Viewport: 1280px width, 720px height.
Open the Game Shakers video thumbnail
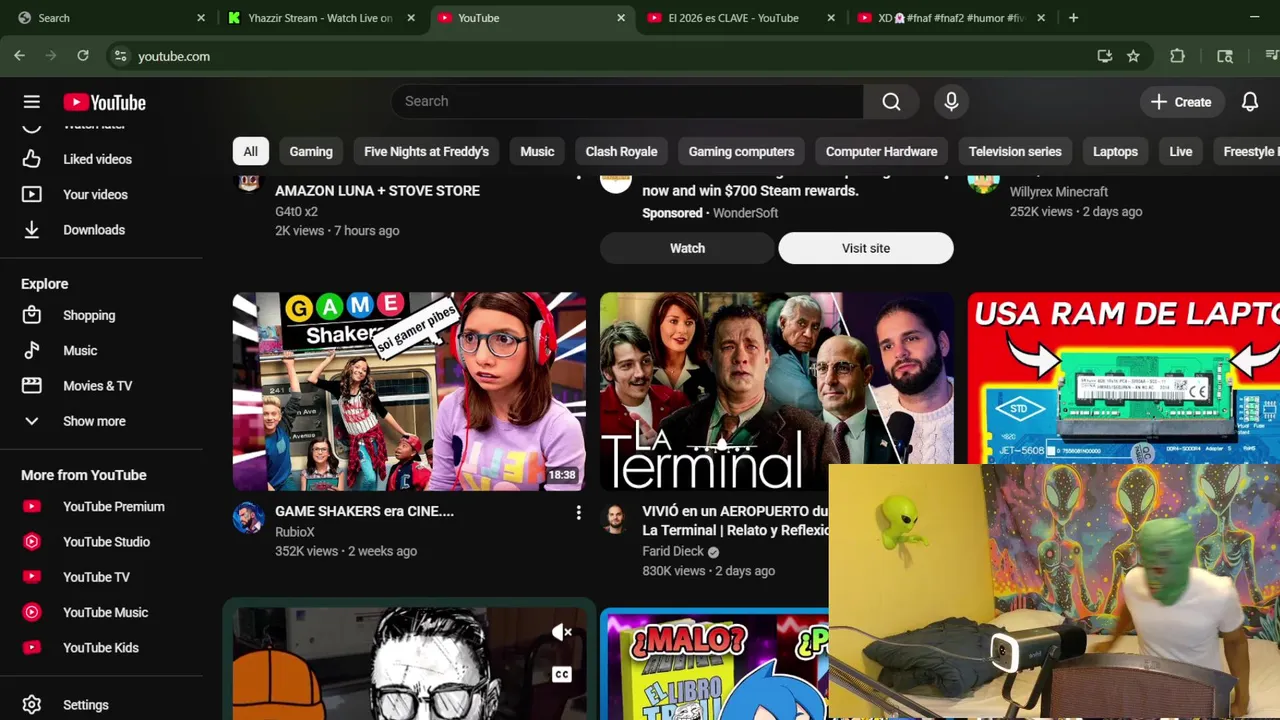tap(409, 391)
